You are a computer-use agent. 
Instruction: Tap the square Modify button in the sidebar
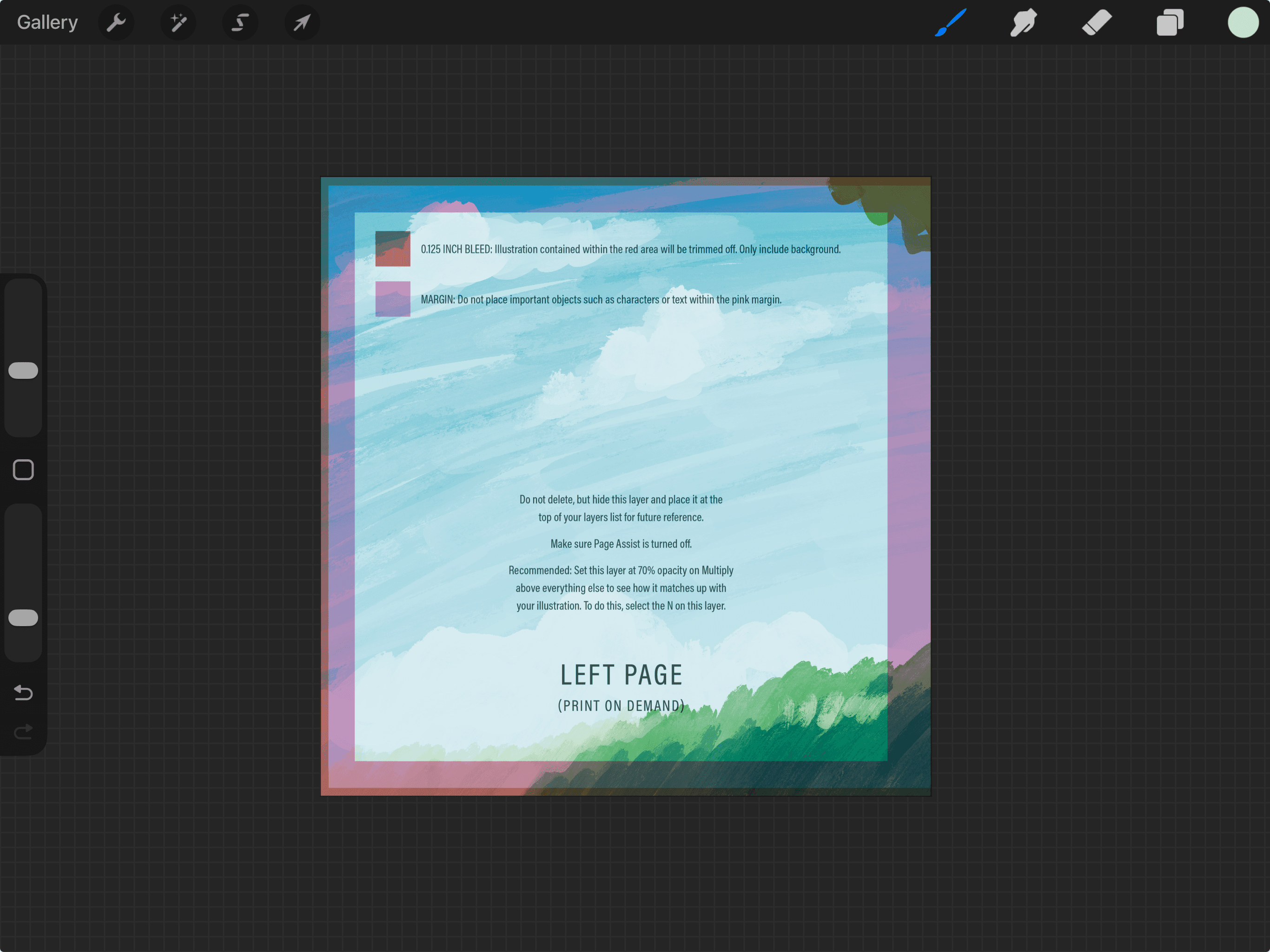[x=23, y=469]
